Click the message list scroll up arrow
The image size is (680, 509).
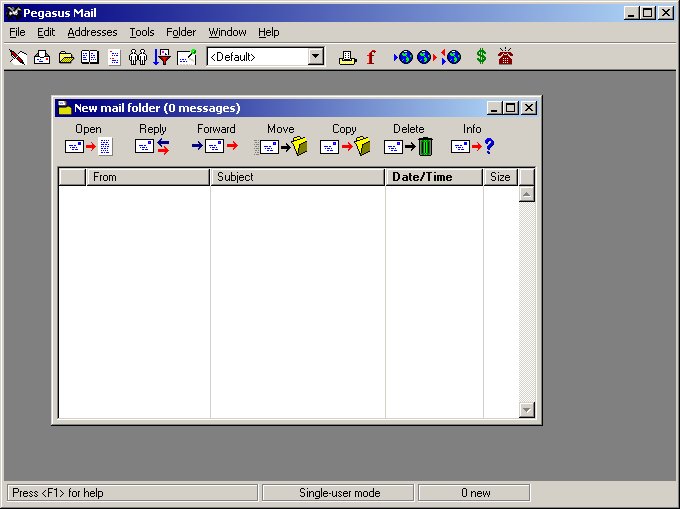pos(526,194)
